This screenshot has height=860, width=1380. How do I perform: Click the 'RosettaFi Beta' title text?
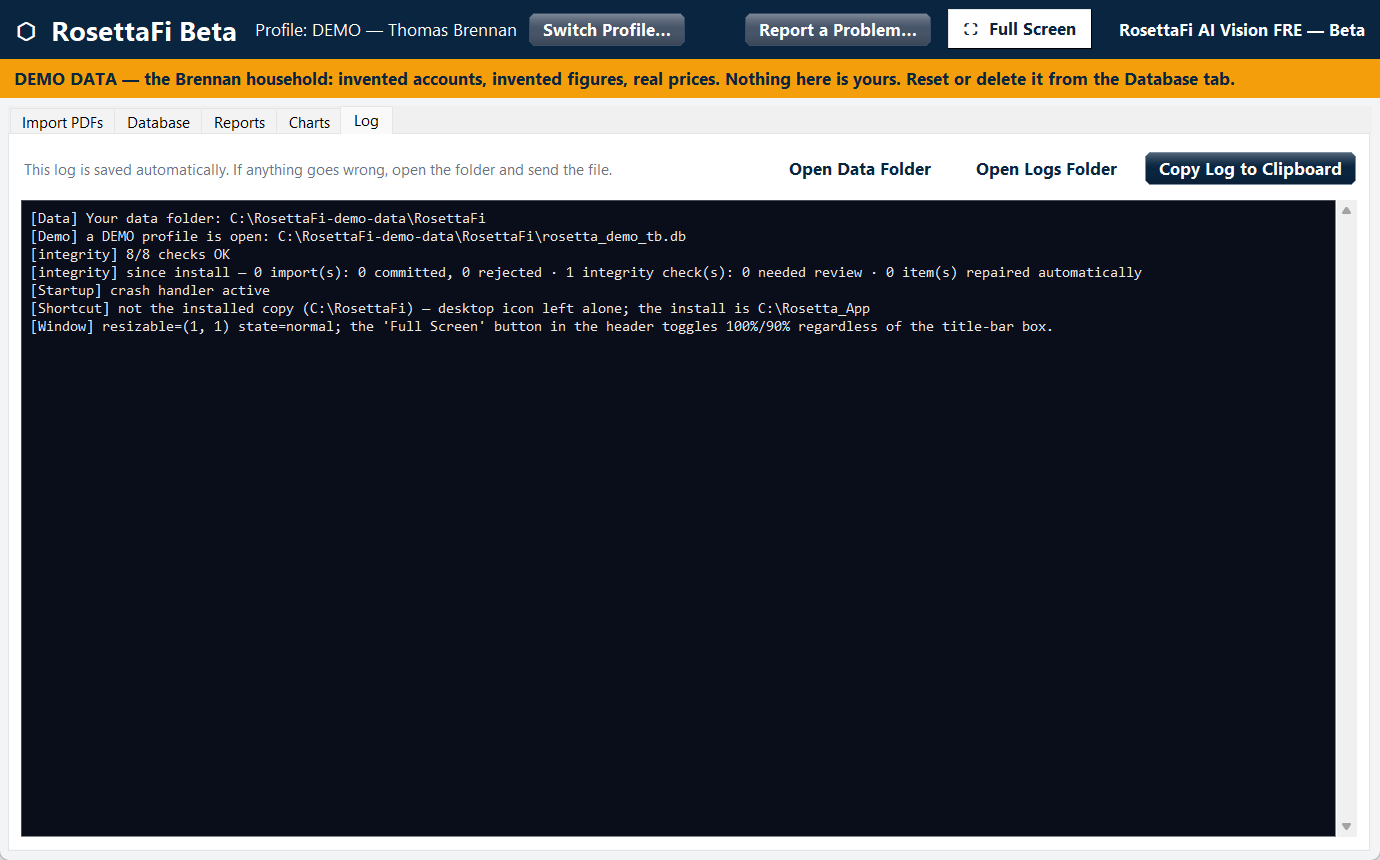pyautogui.click(x=144, y=31)
